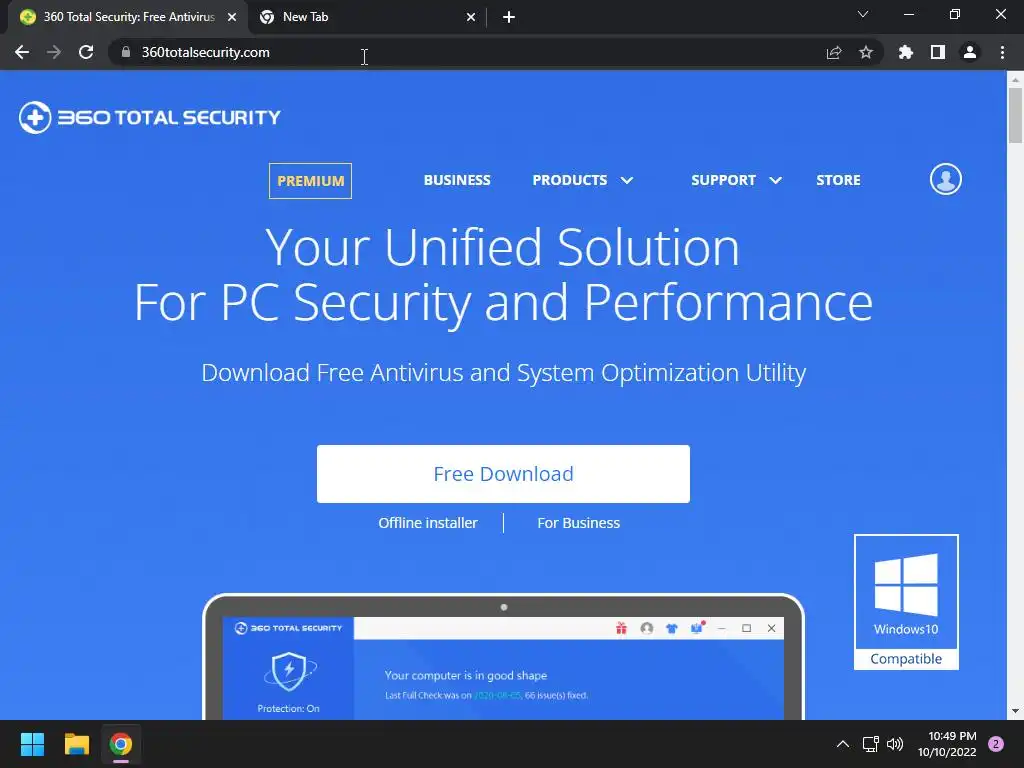Click the padlock site info icon
Image resolution: width=1024 pixels, height=768 pixels.
126,52
